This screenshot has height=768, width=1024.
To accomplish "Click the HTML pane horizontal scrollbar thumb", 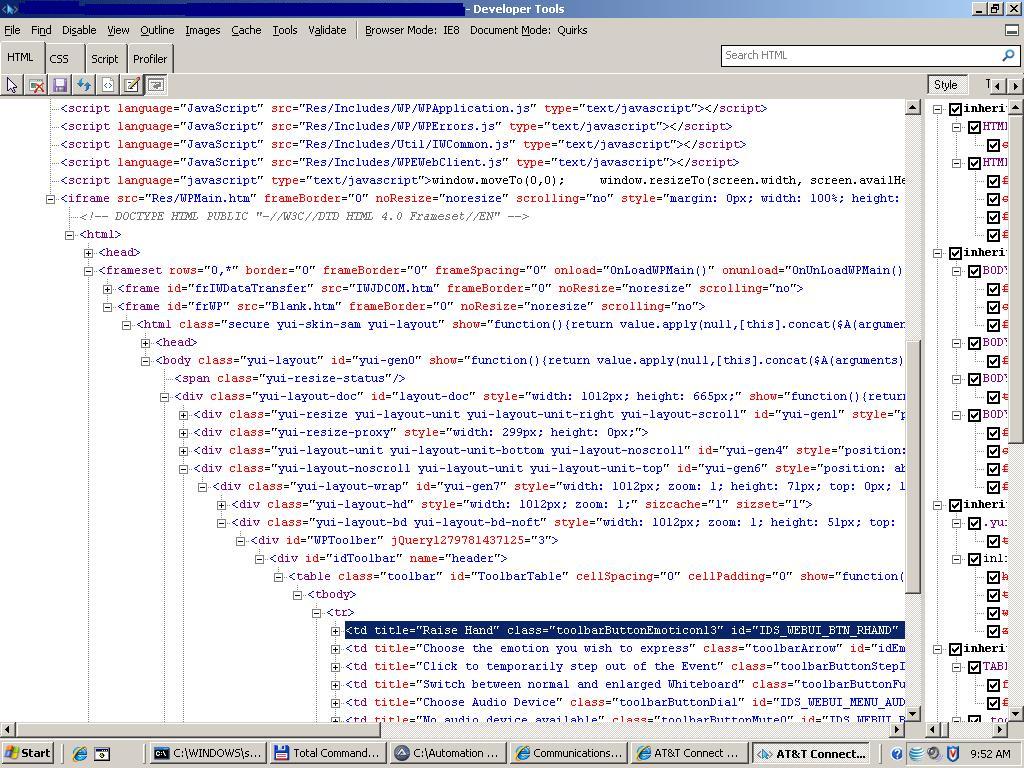I will click(198, 729).
